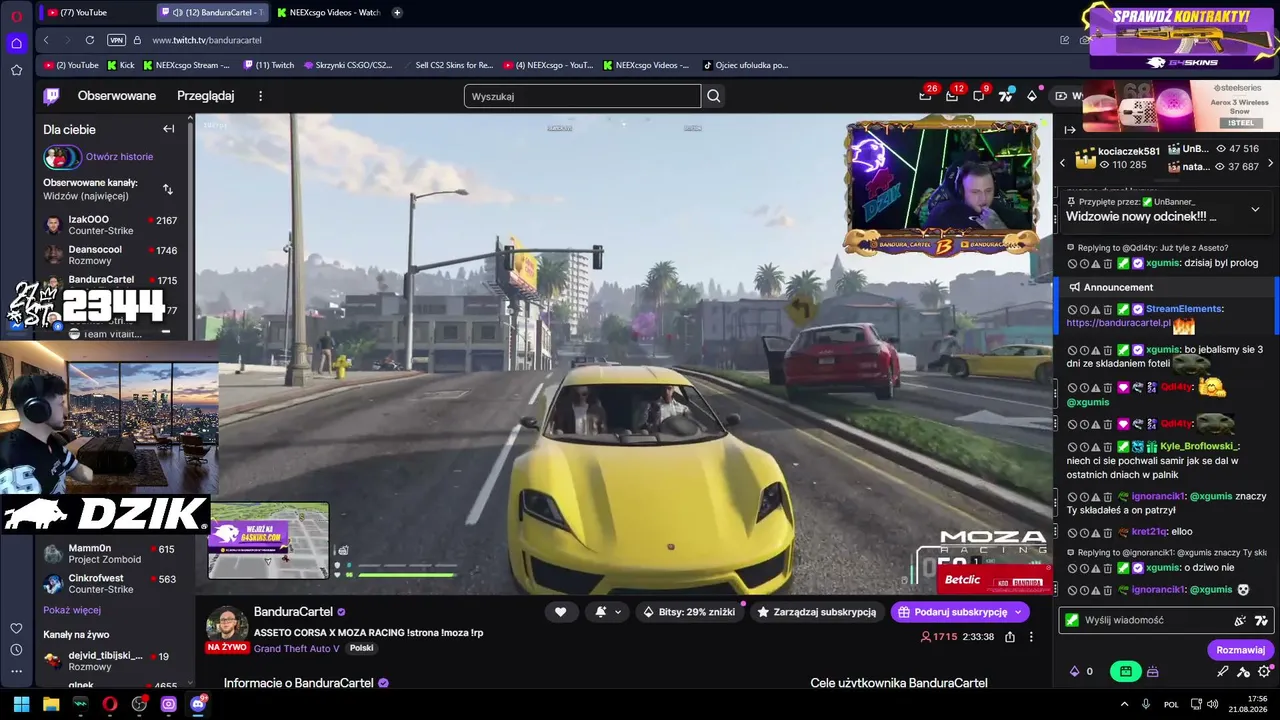Collapse the chat panel
1280x720 pixels.
(x=1069, y=129)
